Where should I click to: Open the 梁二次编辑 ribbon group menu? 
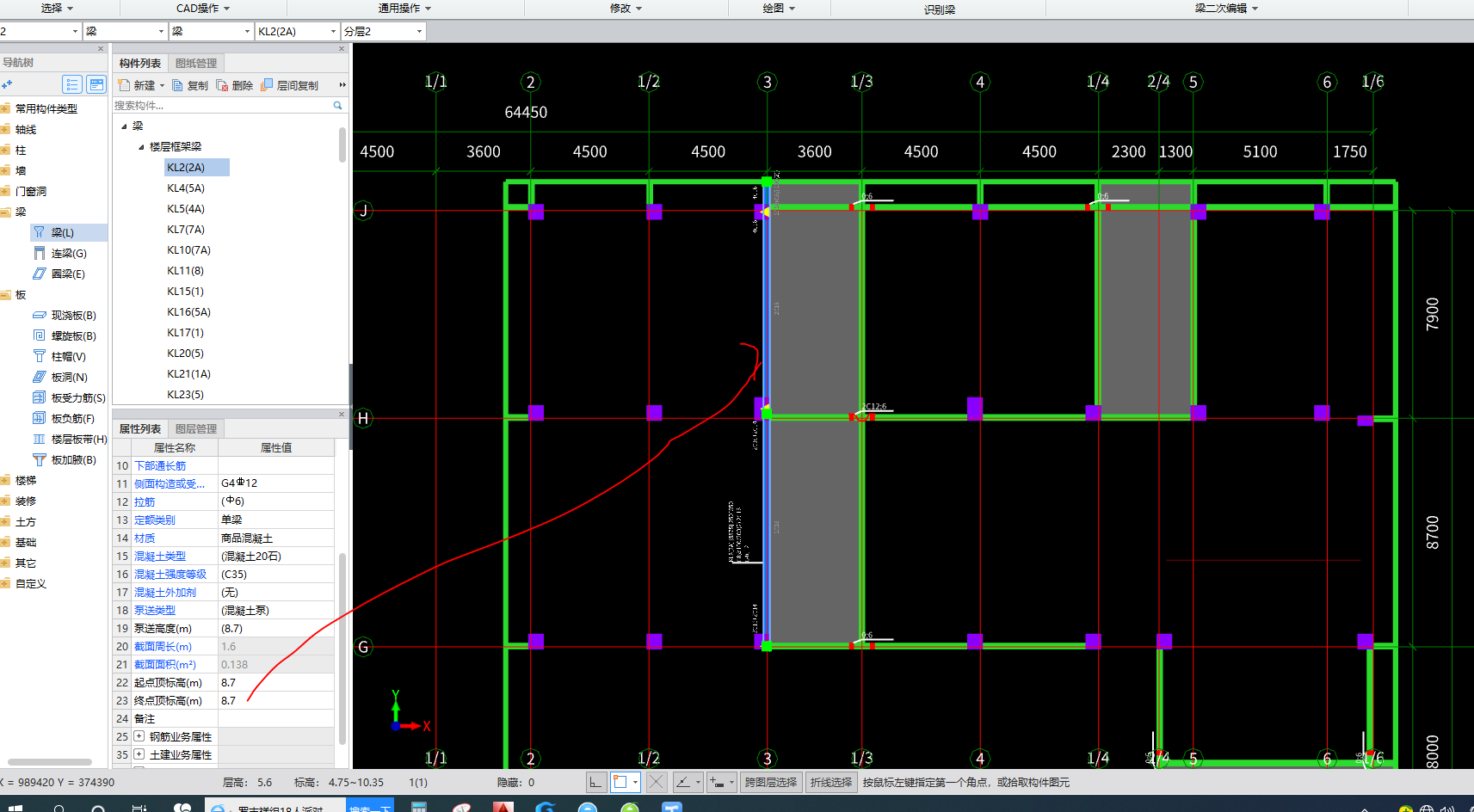(1226, 8)
